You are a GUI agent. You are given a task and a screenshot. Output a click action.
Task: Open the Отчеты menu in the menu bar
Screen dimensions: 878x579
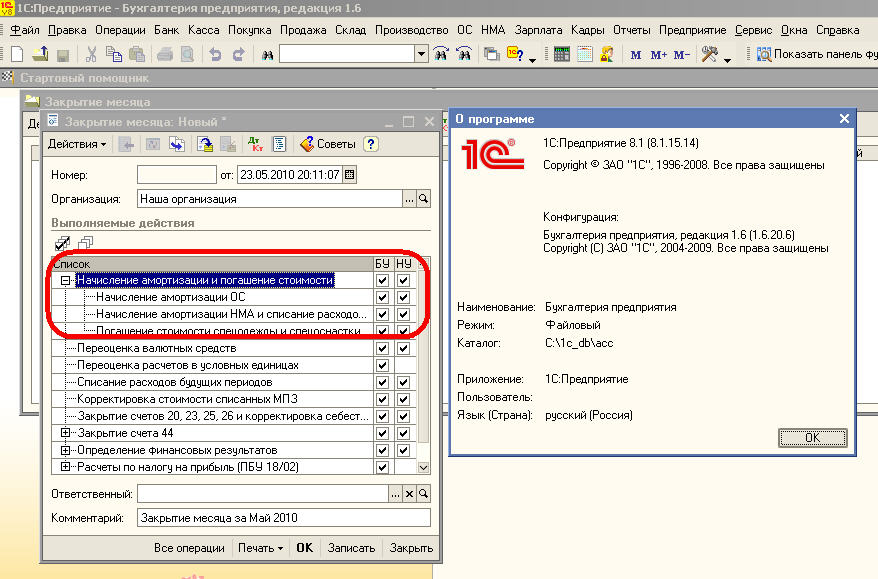(630, 31)
